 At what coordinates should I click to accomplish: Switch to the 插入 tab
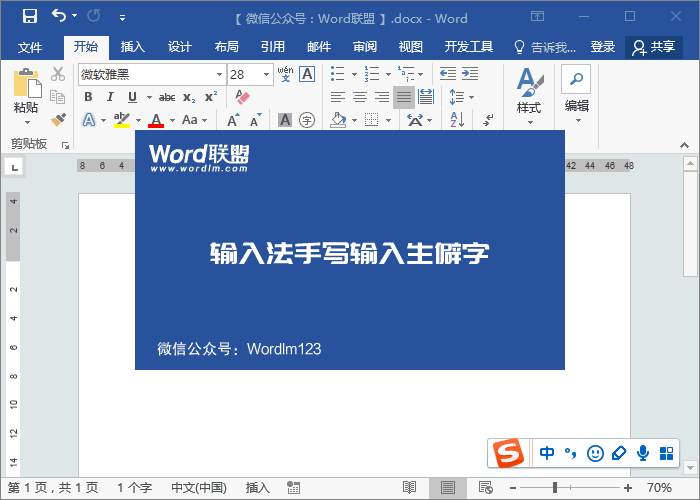pyautogui.click(x=133, y=47)
